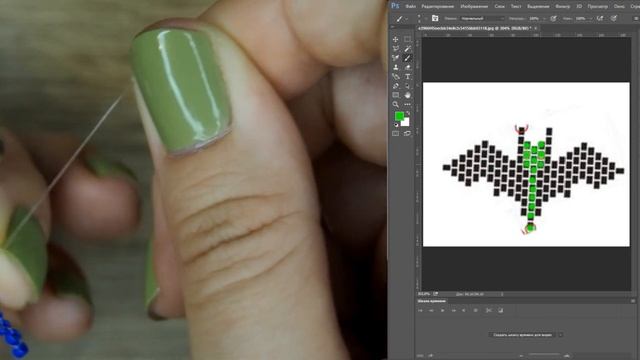
Task: Open the Просмотр menu
Action: click(x=598, y=7)
